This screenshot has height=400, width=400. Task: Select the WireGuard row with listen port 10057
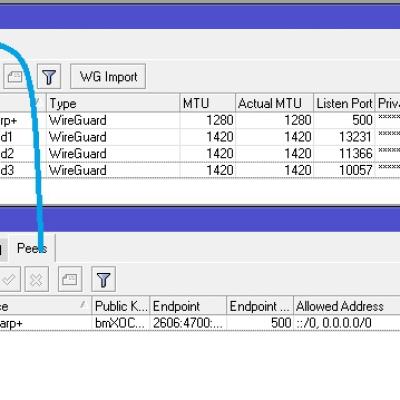tap(200, 170)
